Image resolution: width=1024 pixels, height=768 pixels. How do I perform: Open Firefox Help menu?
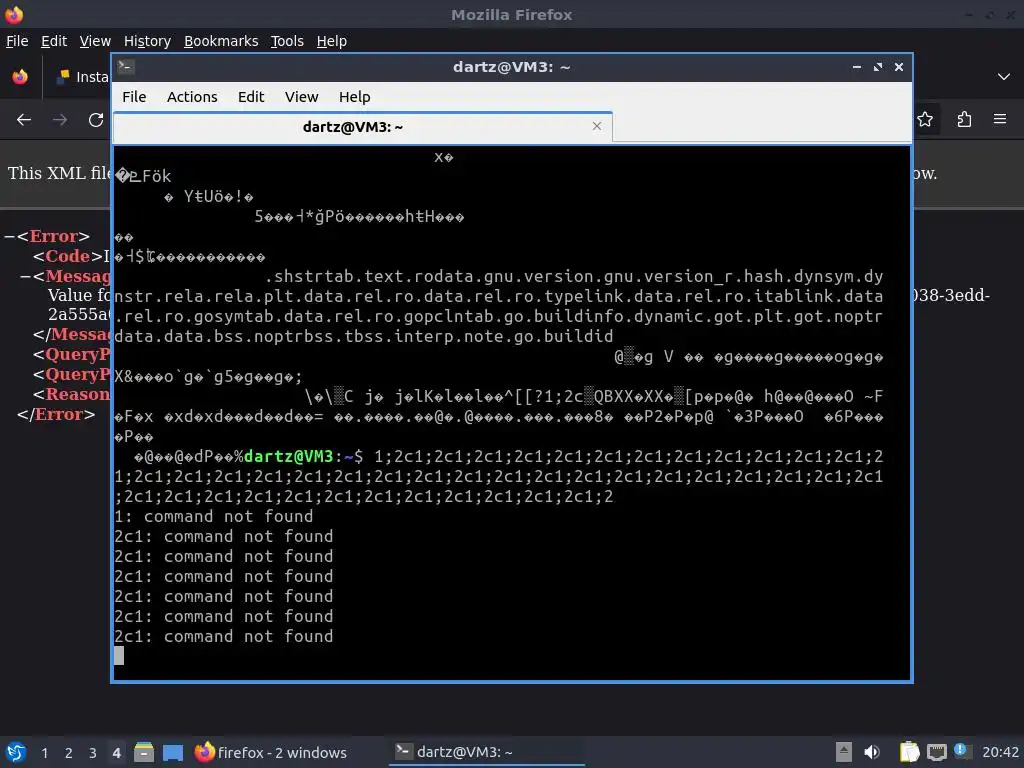click(332, 41)
